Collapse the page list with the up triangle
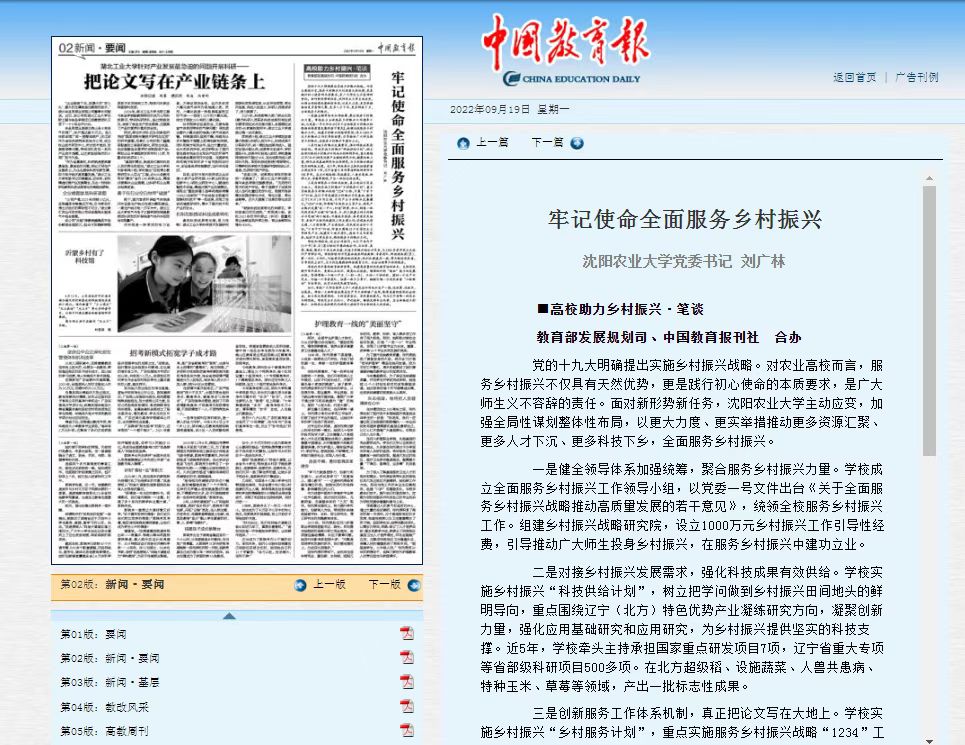 click(229, 616)
